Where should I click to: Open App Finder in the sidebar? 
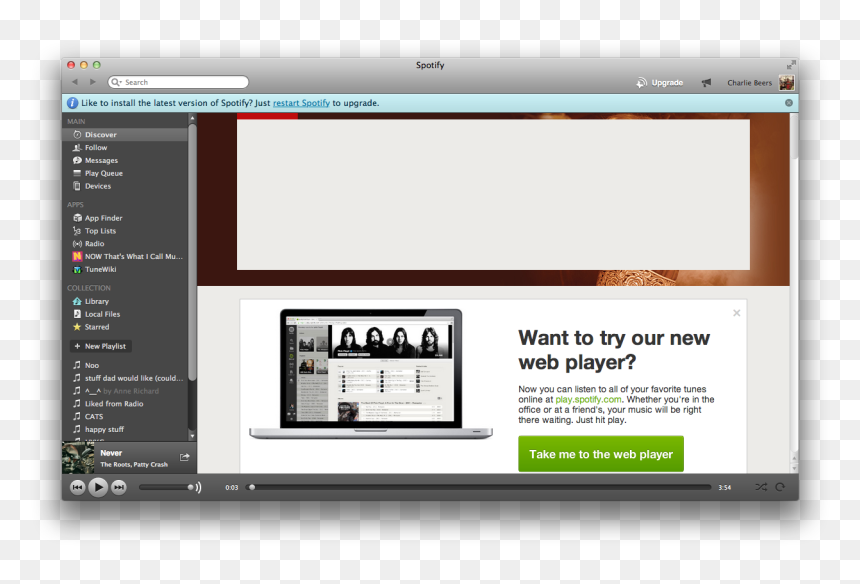(126, 218)
